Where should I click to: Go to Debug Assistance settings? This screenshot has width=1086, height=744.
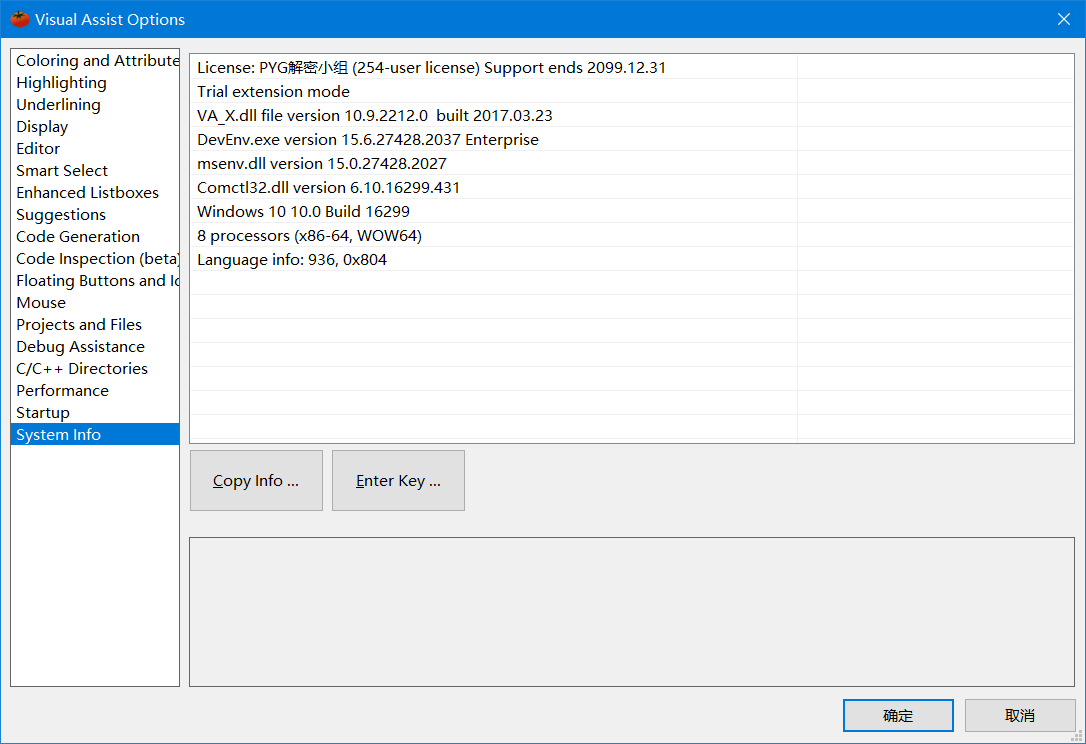pos(96,347)
